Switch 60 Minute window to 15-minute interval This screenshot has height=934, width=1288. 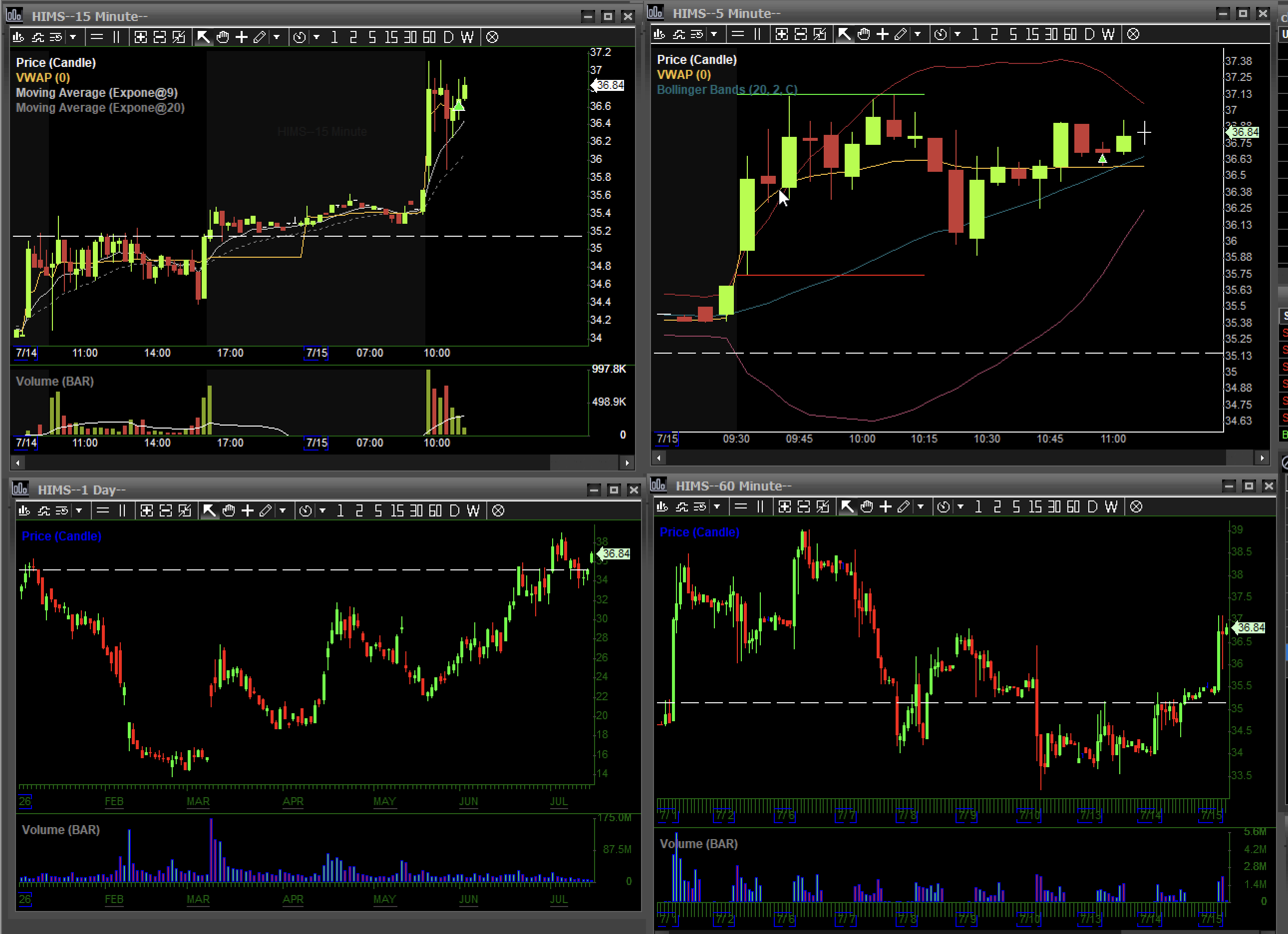[x=1035, y=507]
